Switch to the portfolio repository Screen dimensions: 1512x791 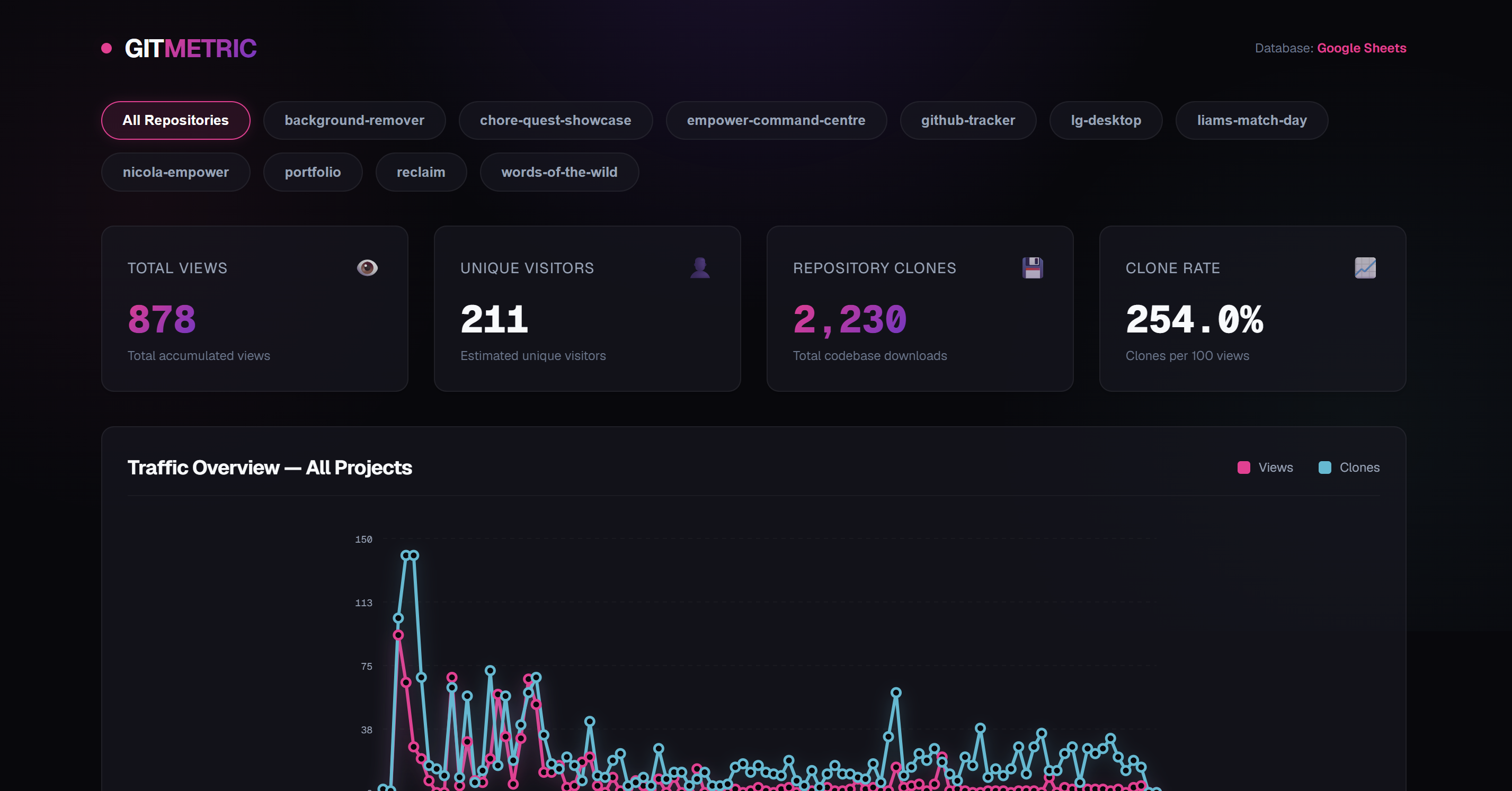313,172
